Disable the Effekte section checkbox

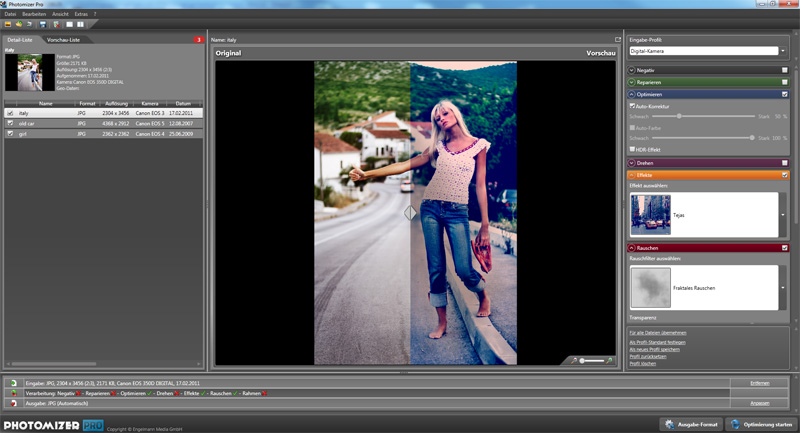point(785,175)
